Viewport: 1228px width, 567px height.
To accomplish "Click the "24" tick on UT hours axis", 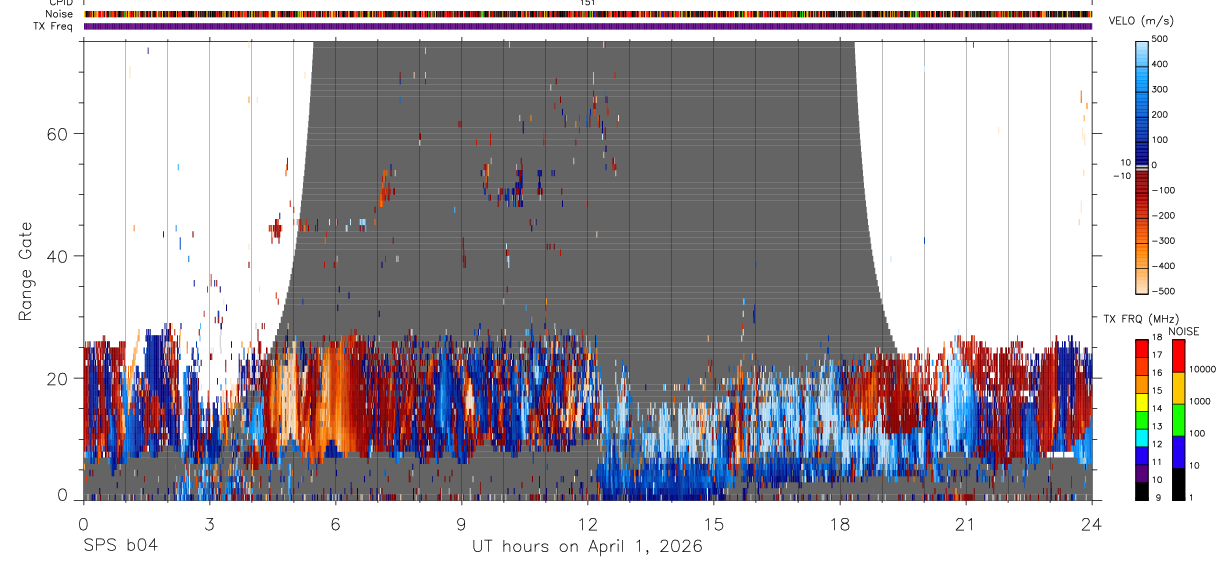I will coord(1092,523).
